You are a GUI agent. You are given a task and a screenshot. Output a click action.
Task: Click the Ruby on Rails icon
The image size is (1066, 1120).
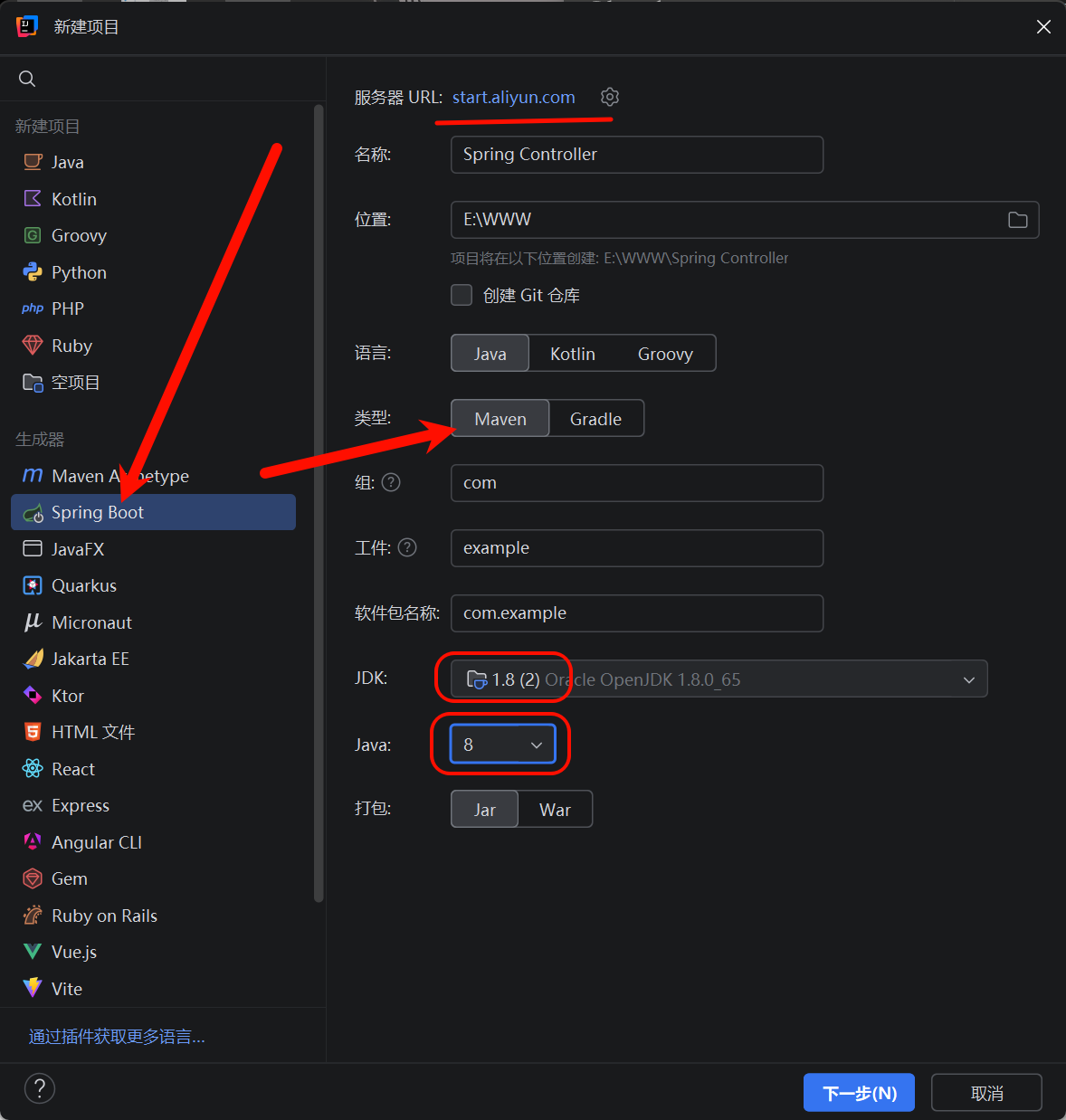(33, 916)
